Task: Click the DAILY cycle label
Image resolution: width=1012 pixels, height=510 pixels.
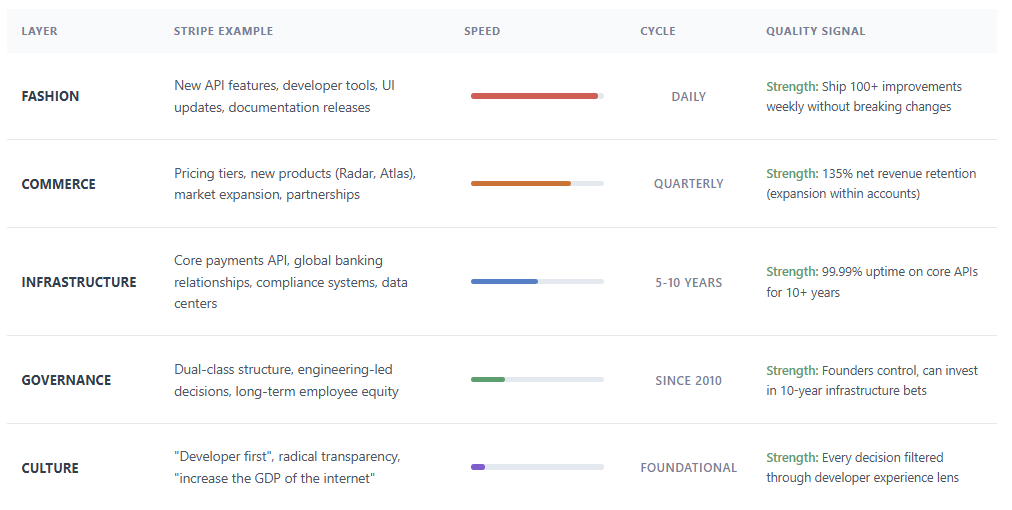Action: pos(689,97)
